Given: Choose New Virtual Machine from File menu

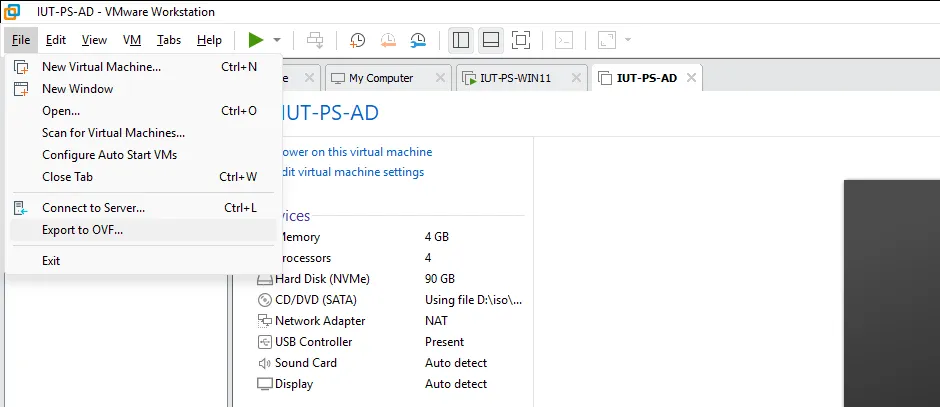Looking at the screenshot, I should [x=101, y=67].
